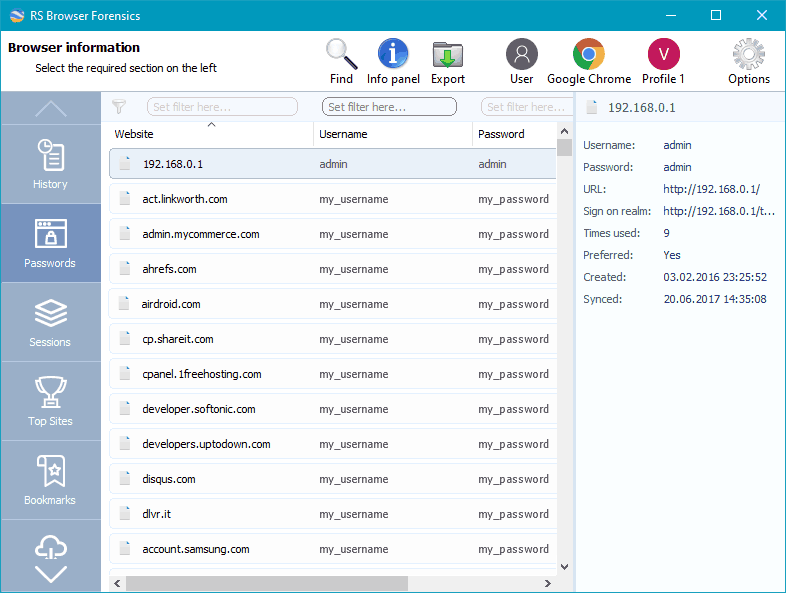Select account.samsung.com entry
Viewport: 786px width, 593px height.
333,549
